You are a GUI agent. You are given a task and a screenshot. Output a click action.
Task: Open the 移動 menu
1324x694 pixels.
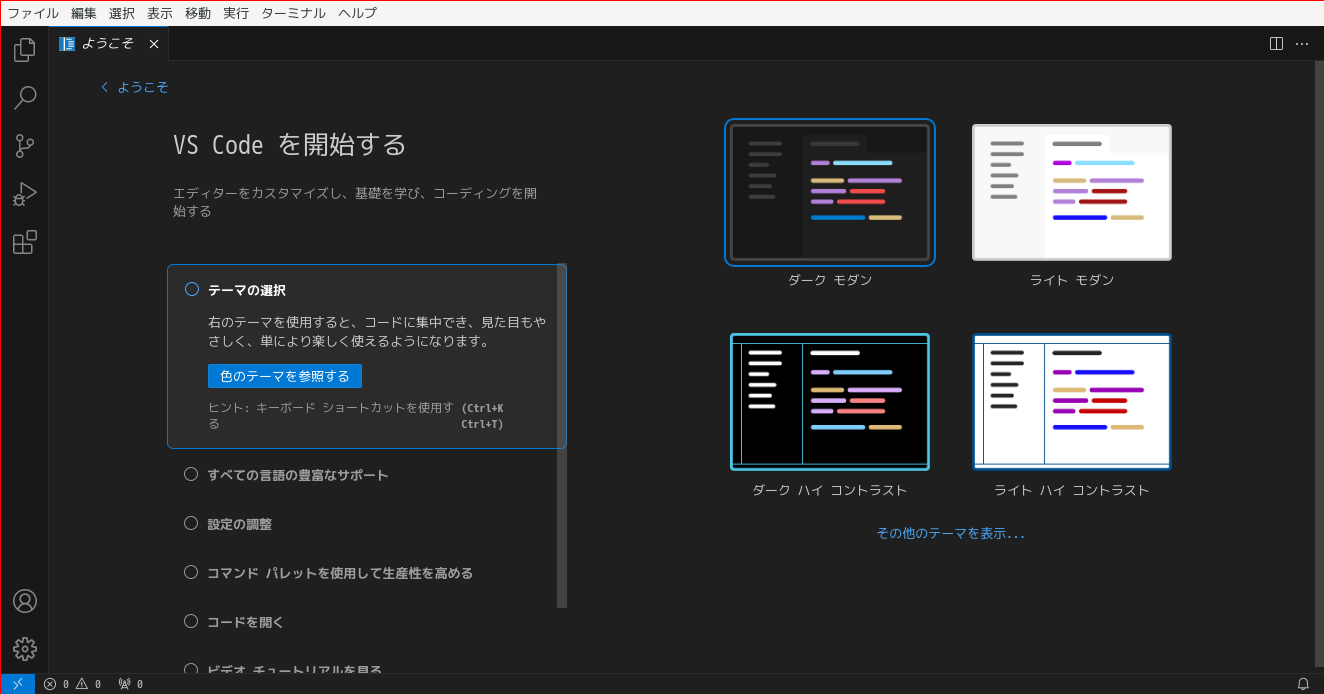click(x=198, y=13)
